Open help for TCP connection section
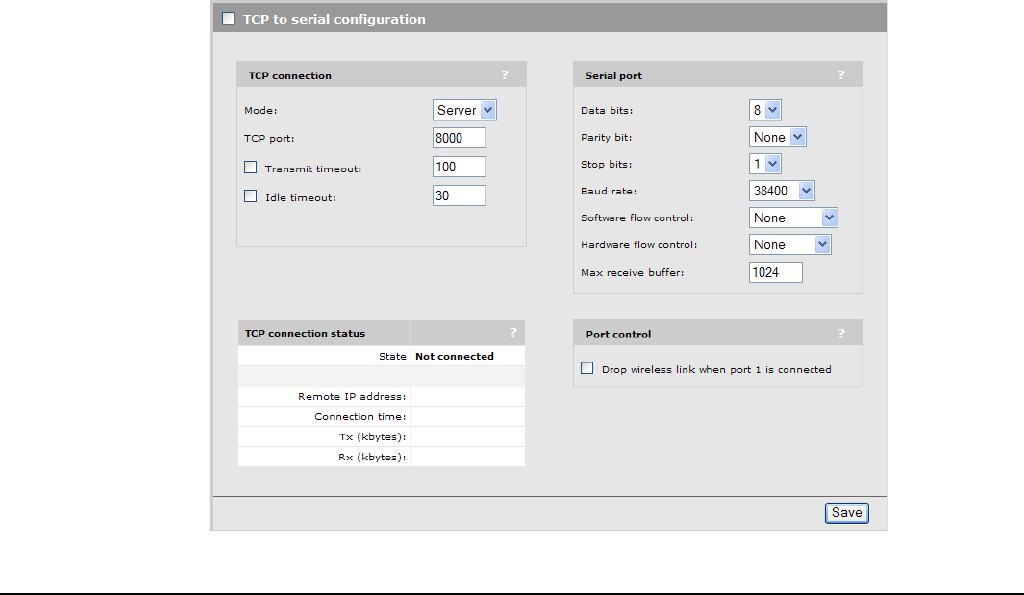 pyautogui.click(x=505, y=75)
